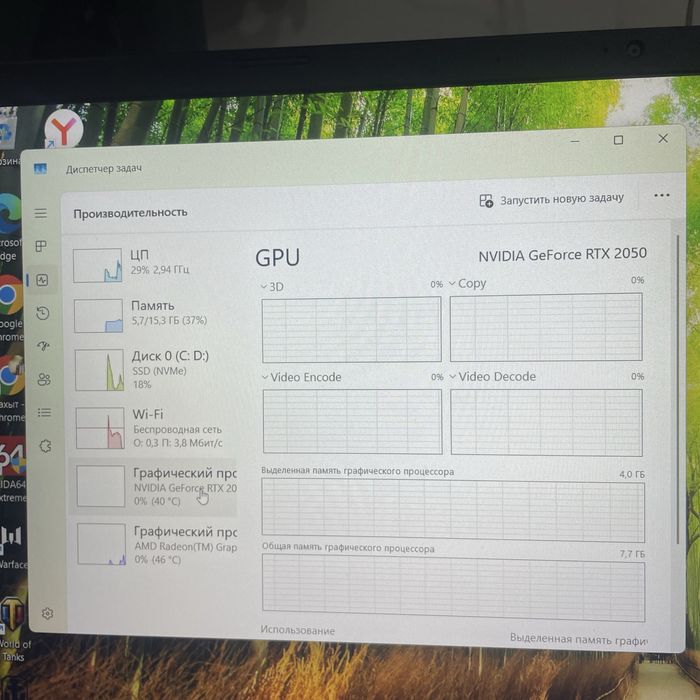Click the NVIDIA GeForce RTX 2050 title
Screen dimensions: 700x700
coord(562,254)
